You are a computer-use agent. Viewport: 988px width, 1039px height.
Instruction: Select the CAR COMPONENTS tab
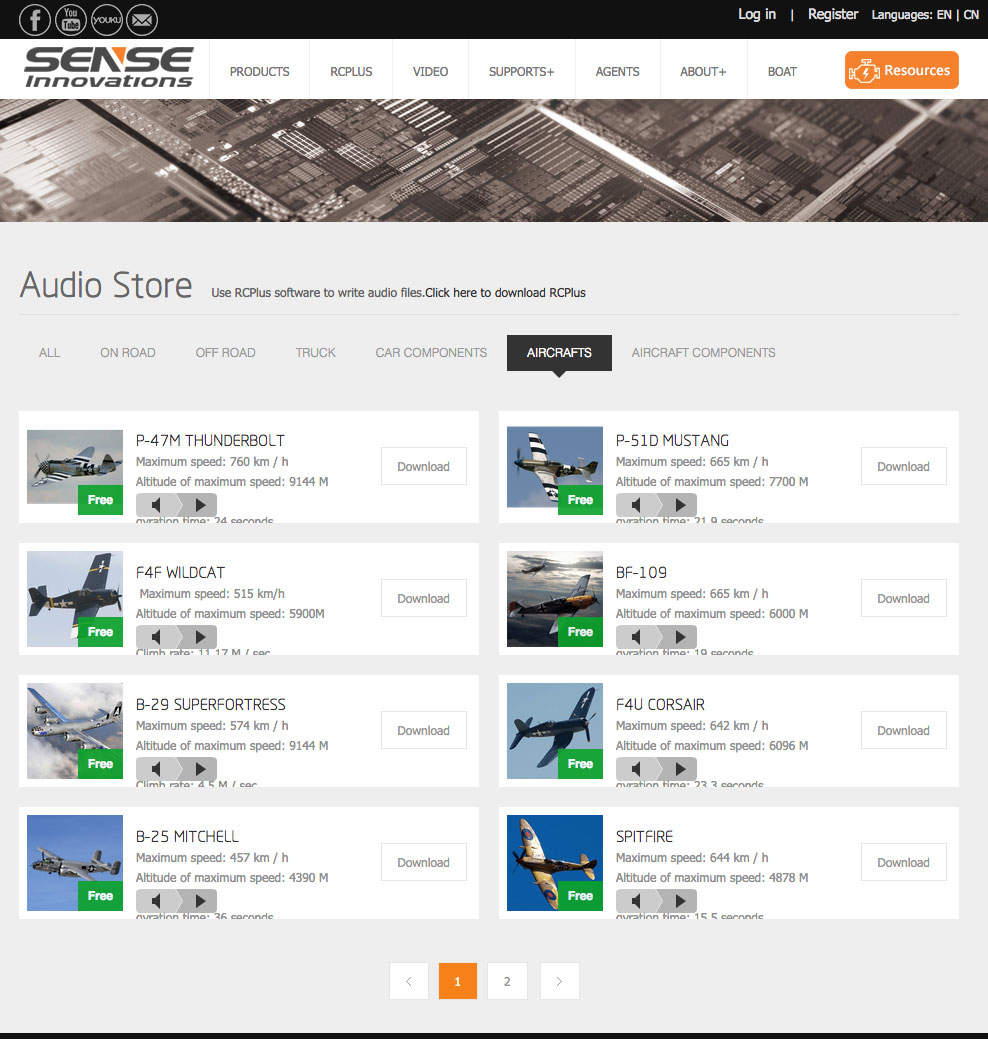click(x=431, y=353)
